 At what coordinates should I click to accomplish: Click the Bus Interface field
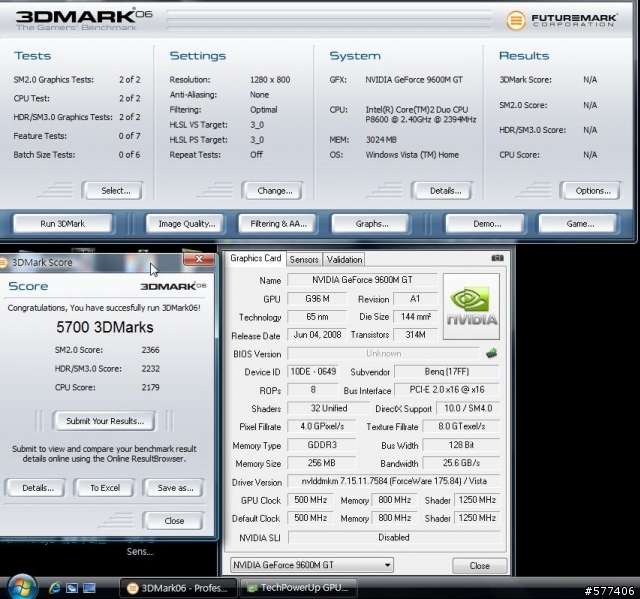tap(447, 390)
